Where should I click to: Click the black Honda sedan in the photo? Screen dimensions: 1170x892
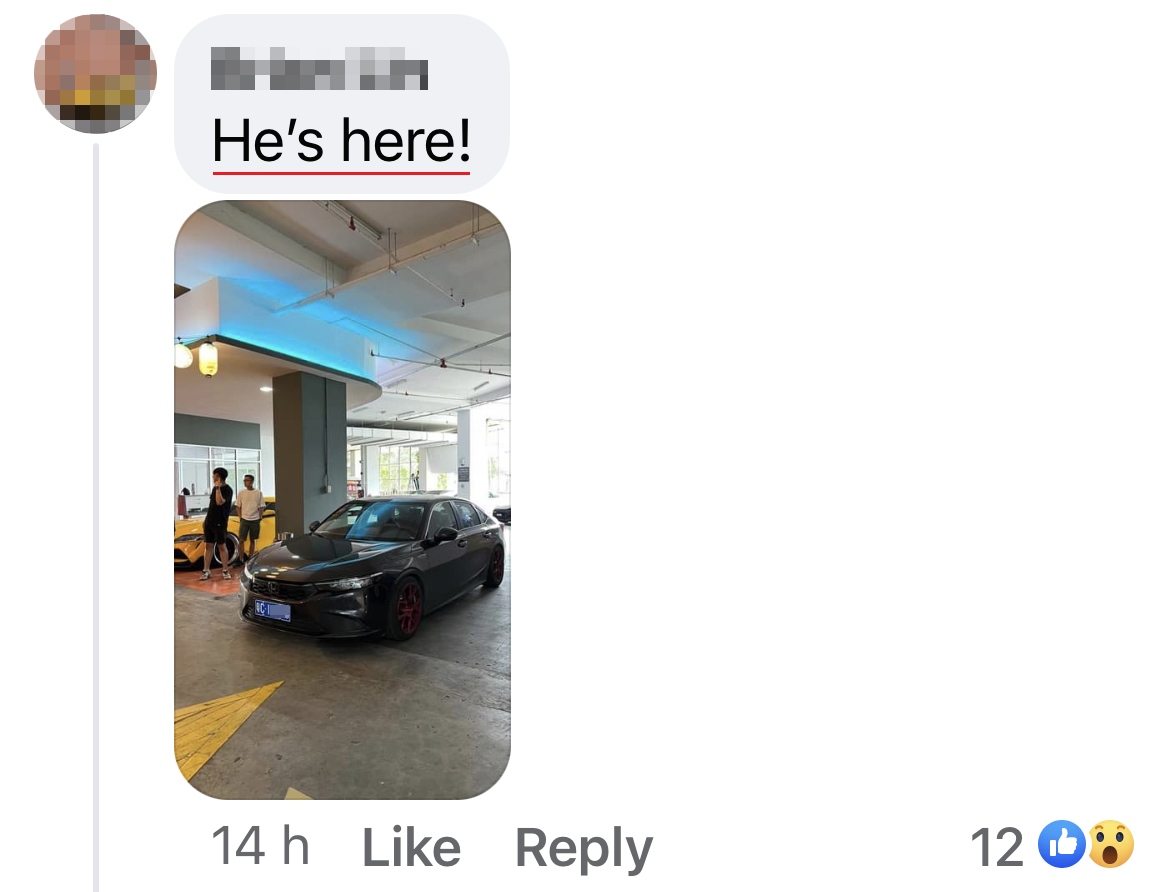point(372,567)
